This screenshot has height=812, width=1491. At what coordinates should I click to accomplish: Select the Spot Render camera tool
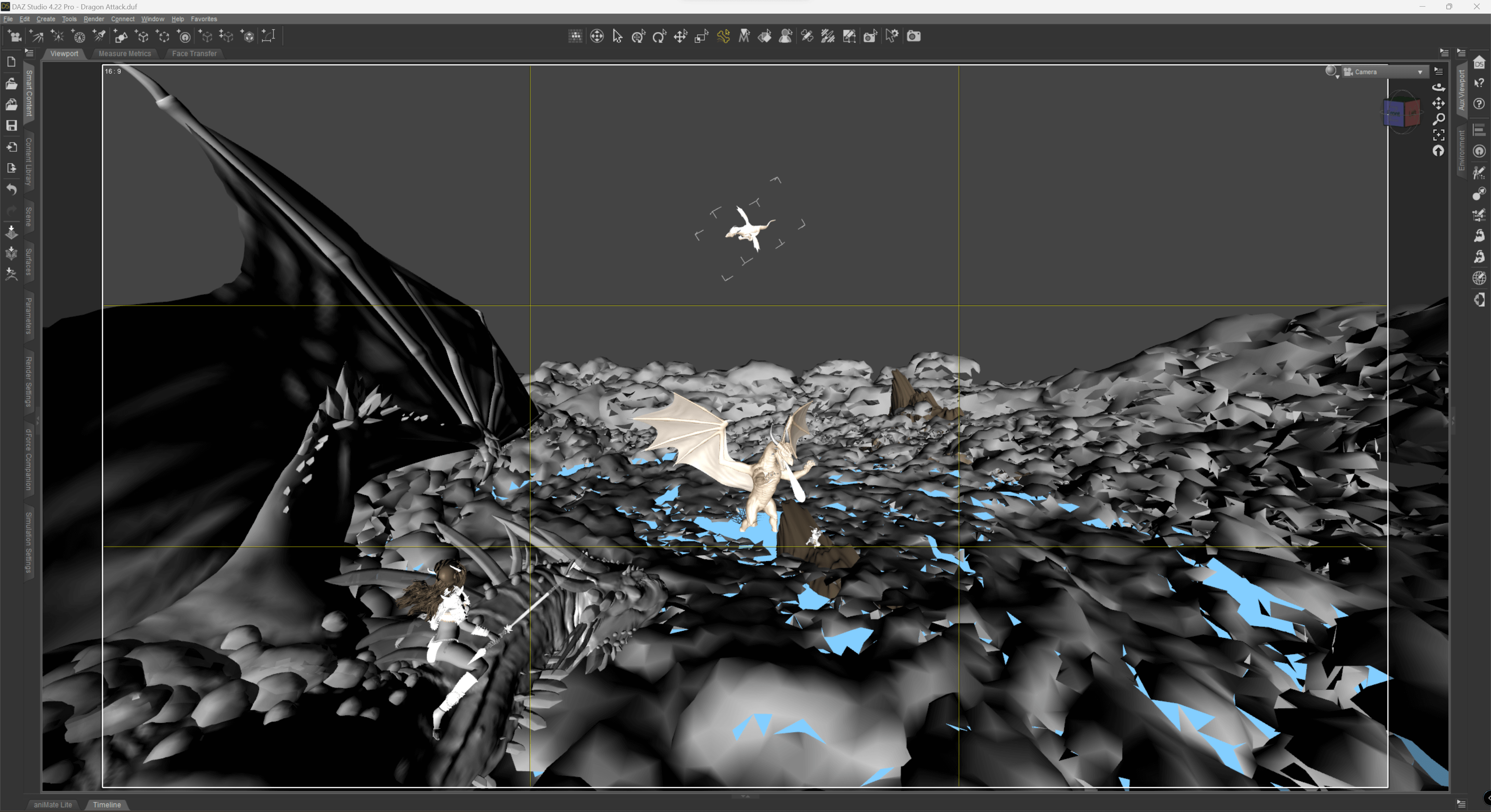(870, 36)
